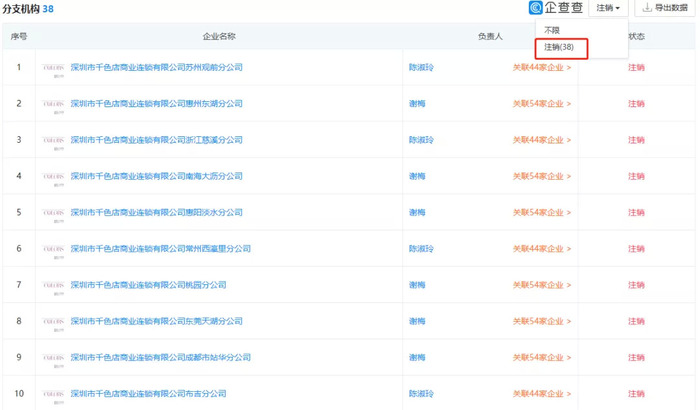
Task: Expand 关联54家企业 in the 惠阳淡水分公司 row
Action: click(542, 212)
